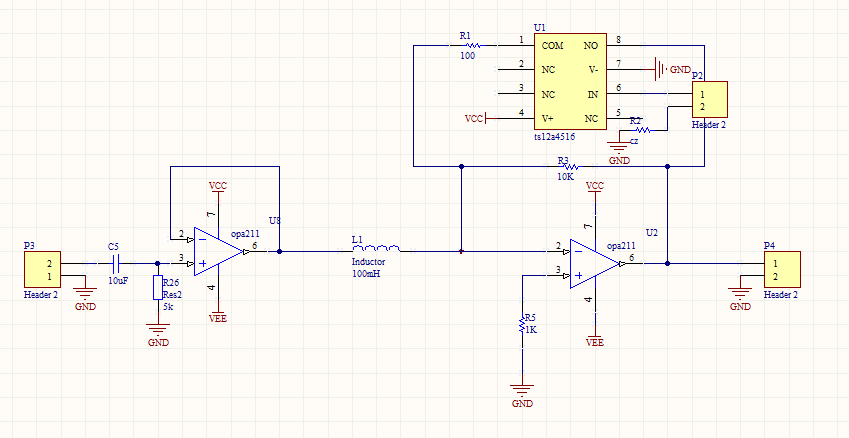The height and width of the screenshot is (438, 849).
Task: Click NC pin name beside pin 5
Action: pos(591,119)
